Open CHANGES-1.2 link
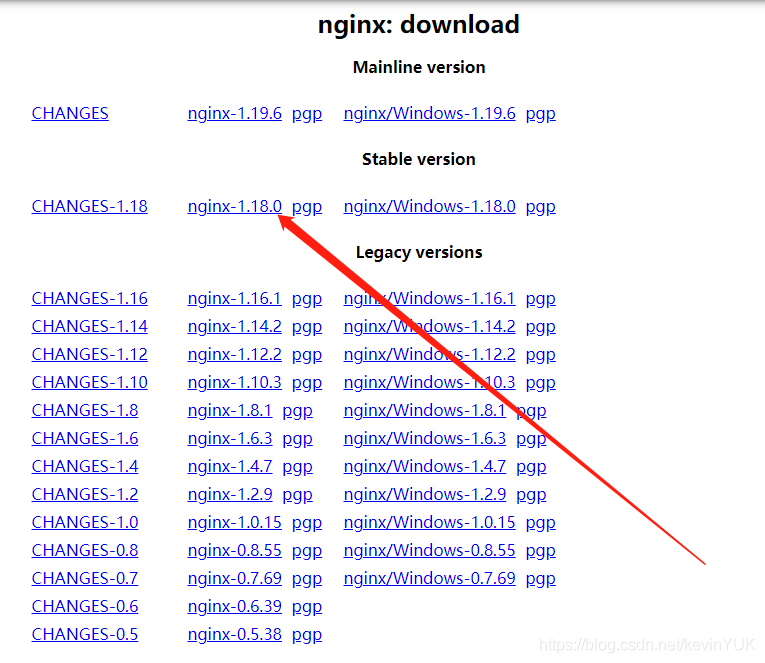This screenshot has width=765, height=663. coord(85,494)
